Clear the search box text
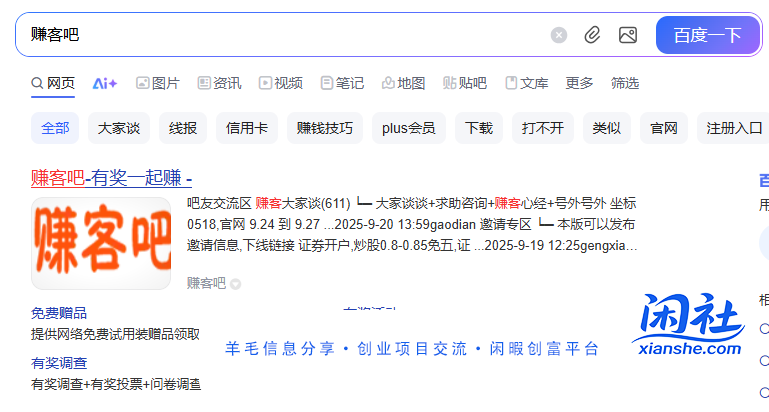This screenshot has height=412, width=769. click(559, 35)
